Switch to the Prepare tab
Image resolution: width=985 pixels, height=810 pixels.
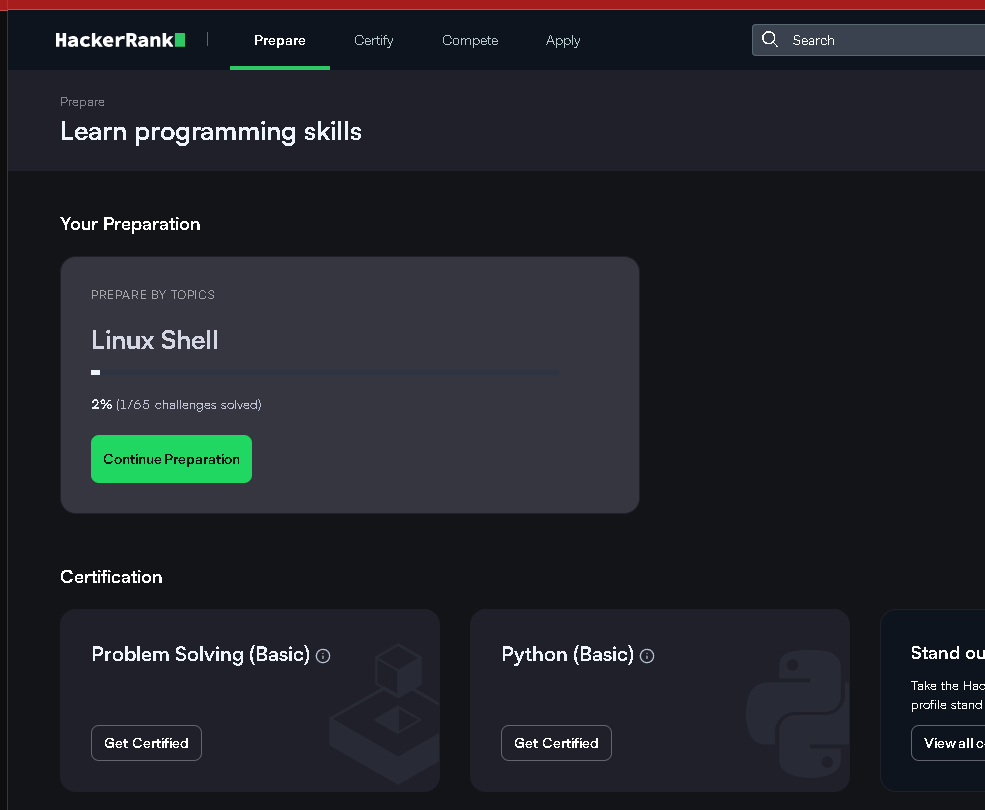(280, 40)
